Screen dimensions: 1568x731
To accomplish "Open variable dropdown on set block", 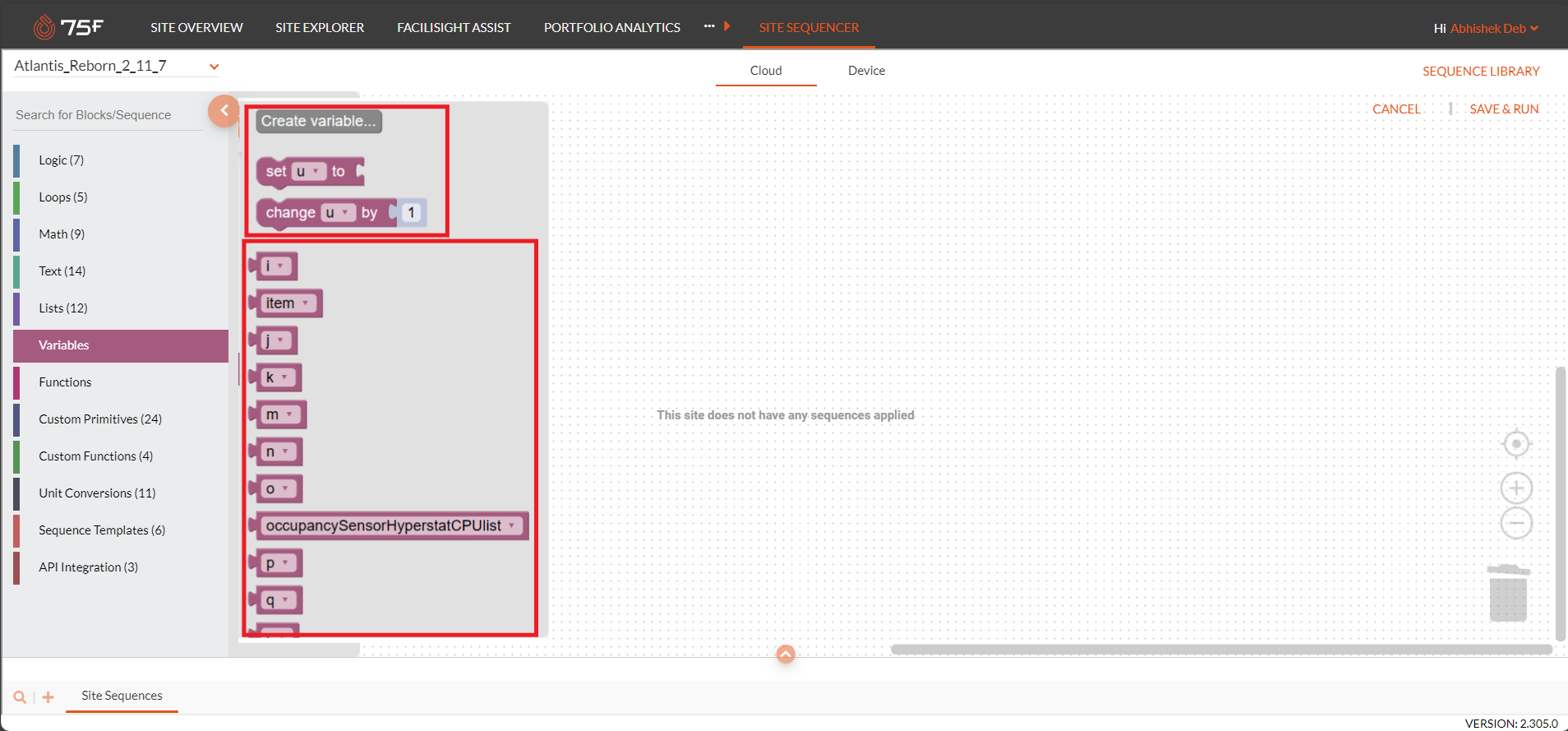I will coord(316,172).
